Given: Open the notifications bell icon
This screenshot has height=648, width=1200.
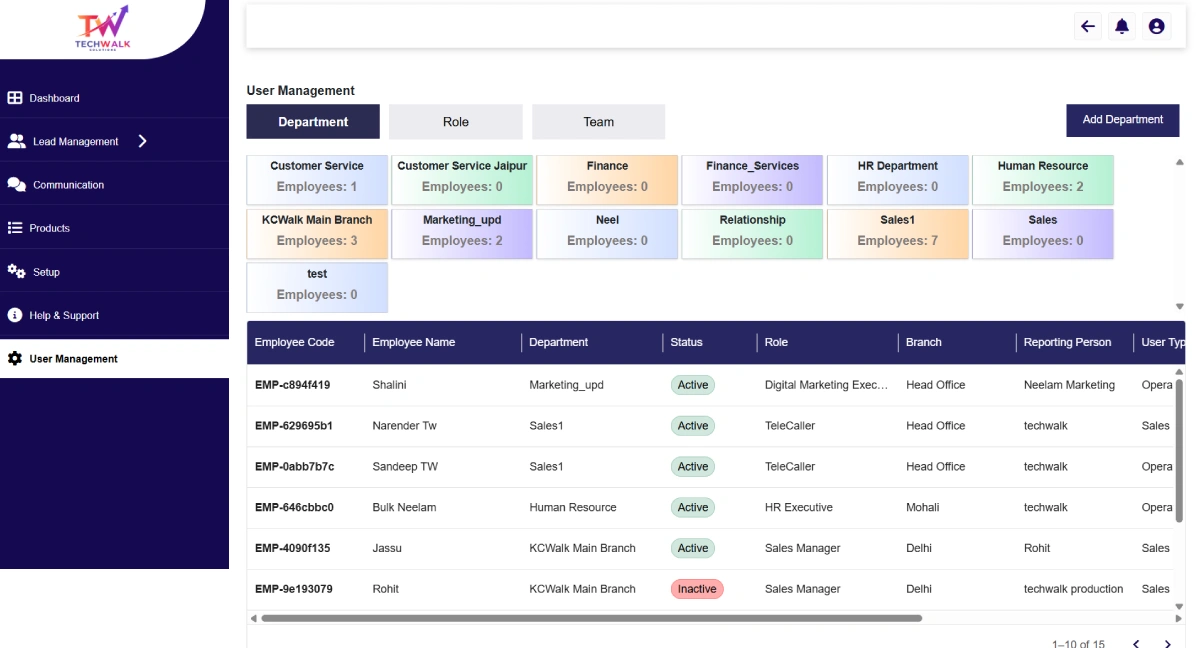Looking at the screenshot, I should click(x=1122, y=27).
